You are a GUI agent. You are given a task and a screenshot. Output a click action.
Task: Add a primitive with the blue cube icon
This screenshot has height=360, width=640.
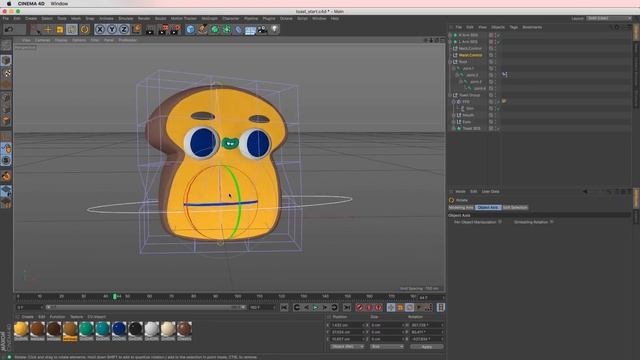[190, 29]
